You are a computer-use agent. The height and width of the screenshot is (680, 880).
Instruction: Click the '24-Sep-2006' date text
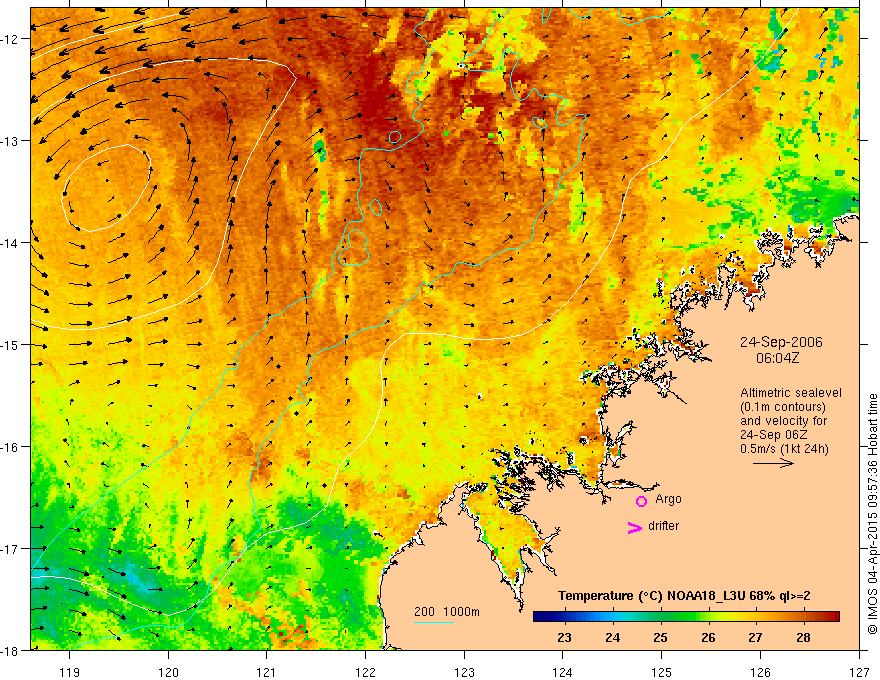click(x=781, y=342)
